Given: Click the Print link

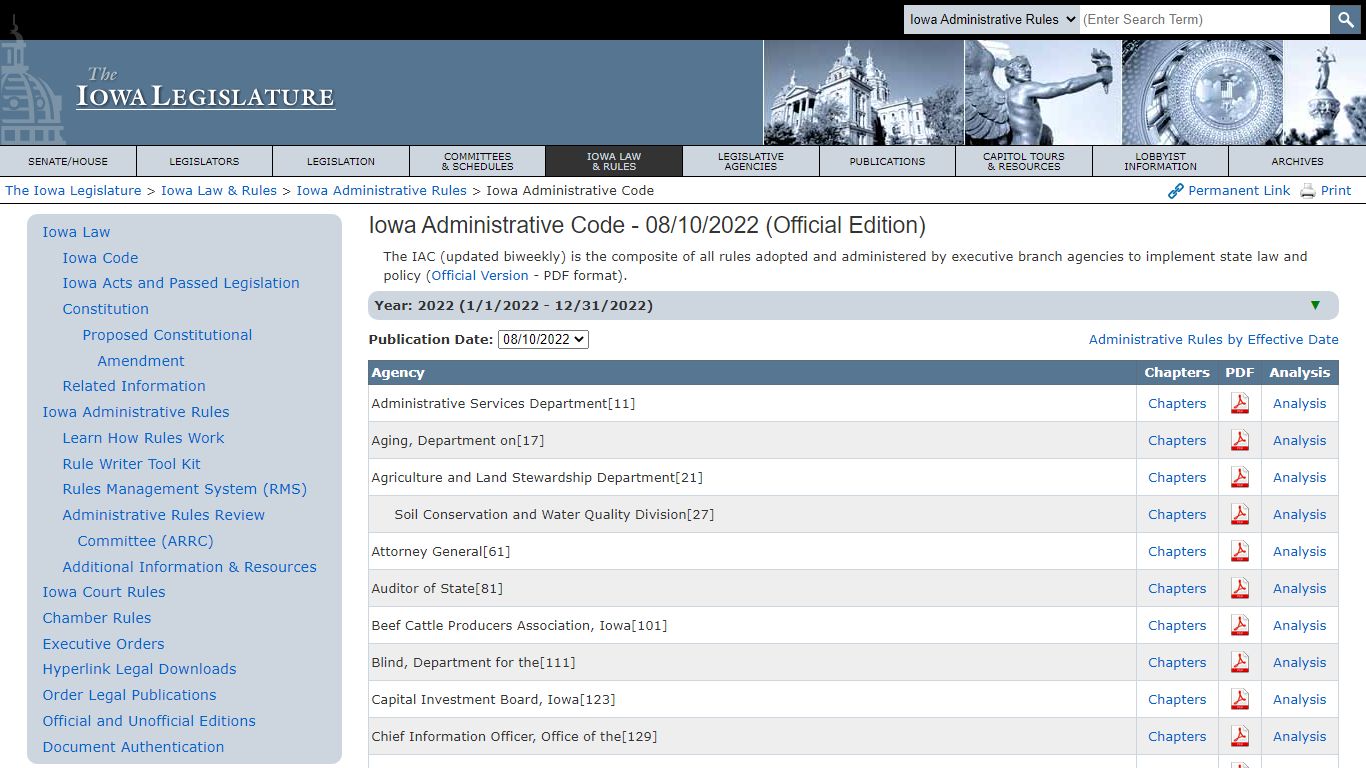Looking at the screenshot, I should [1336, 190].
